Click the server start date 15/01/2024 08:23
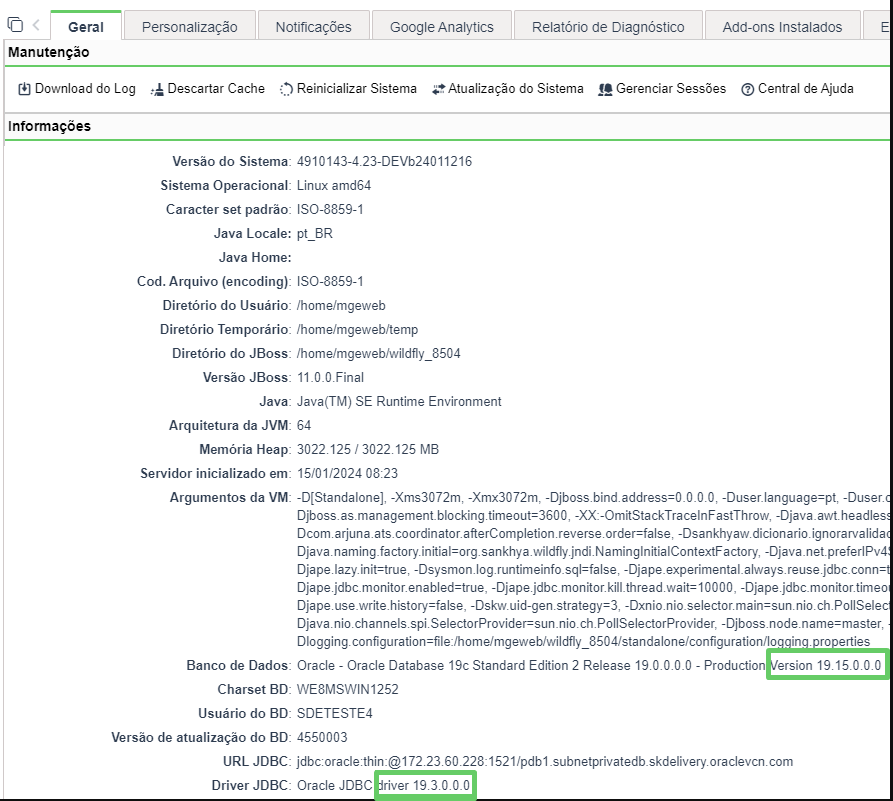The height and width of the screenshot is (801, 893). click(347, 473)
